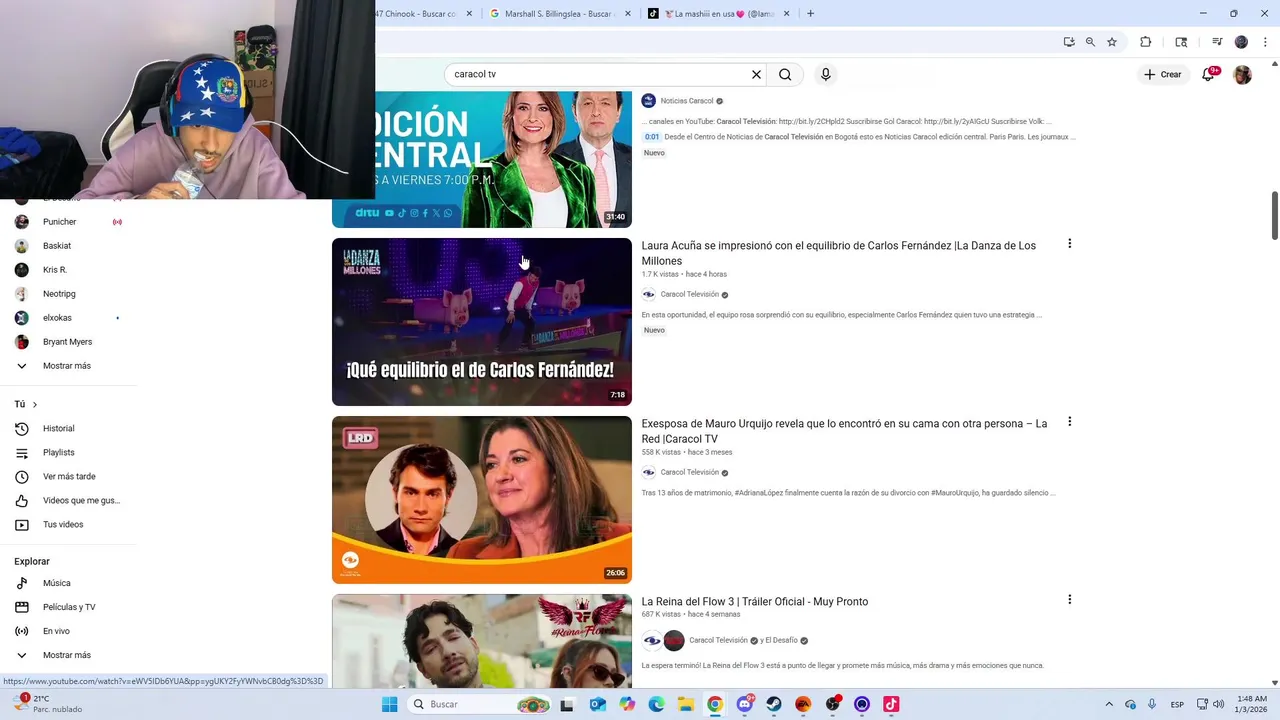The width and height of the screenshot is (1280, 720).
Task: Open the Baskiat subscription channel
Action: [x=57, y=246]
